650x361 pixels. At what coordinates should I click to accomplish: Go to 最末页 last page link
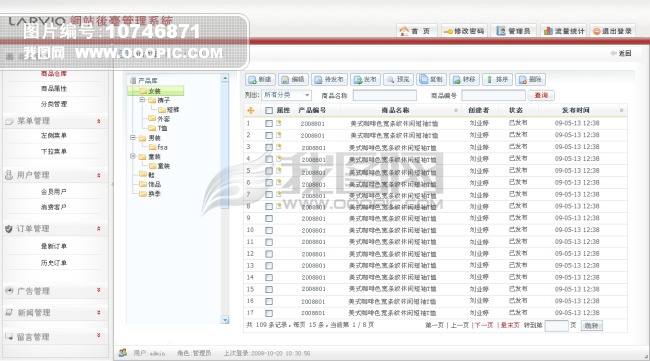click(x=510, y=325)
